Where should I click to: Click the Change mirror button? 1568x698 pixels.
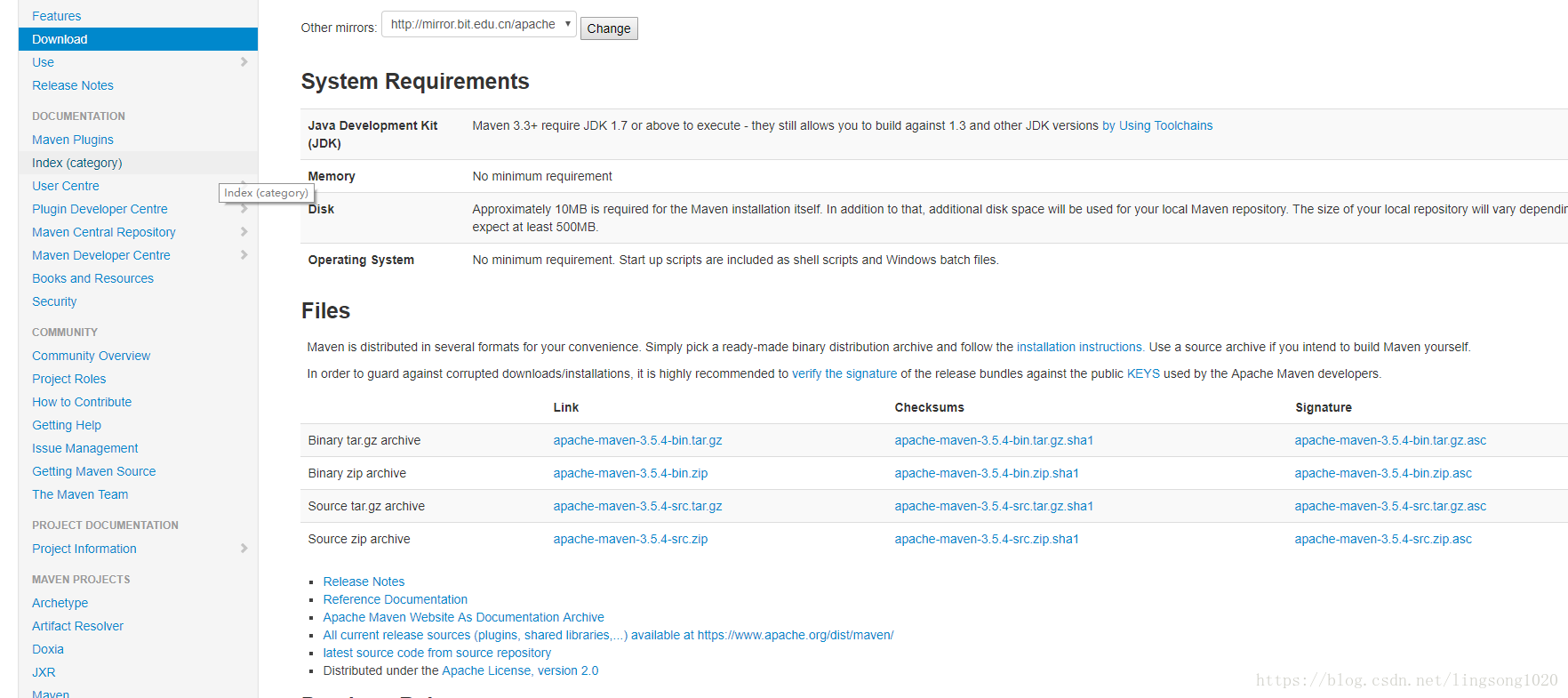click(x=609, y=28)
